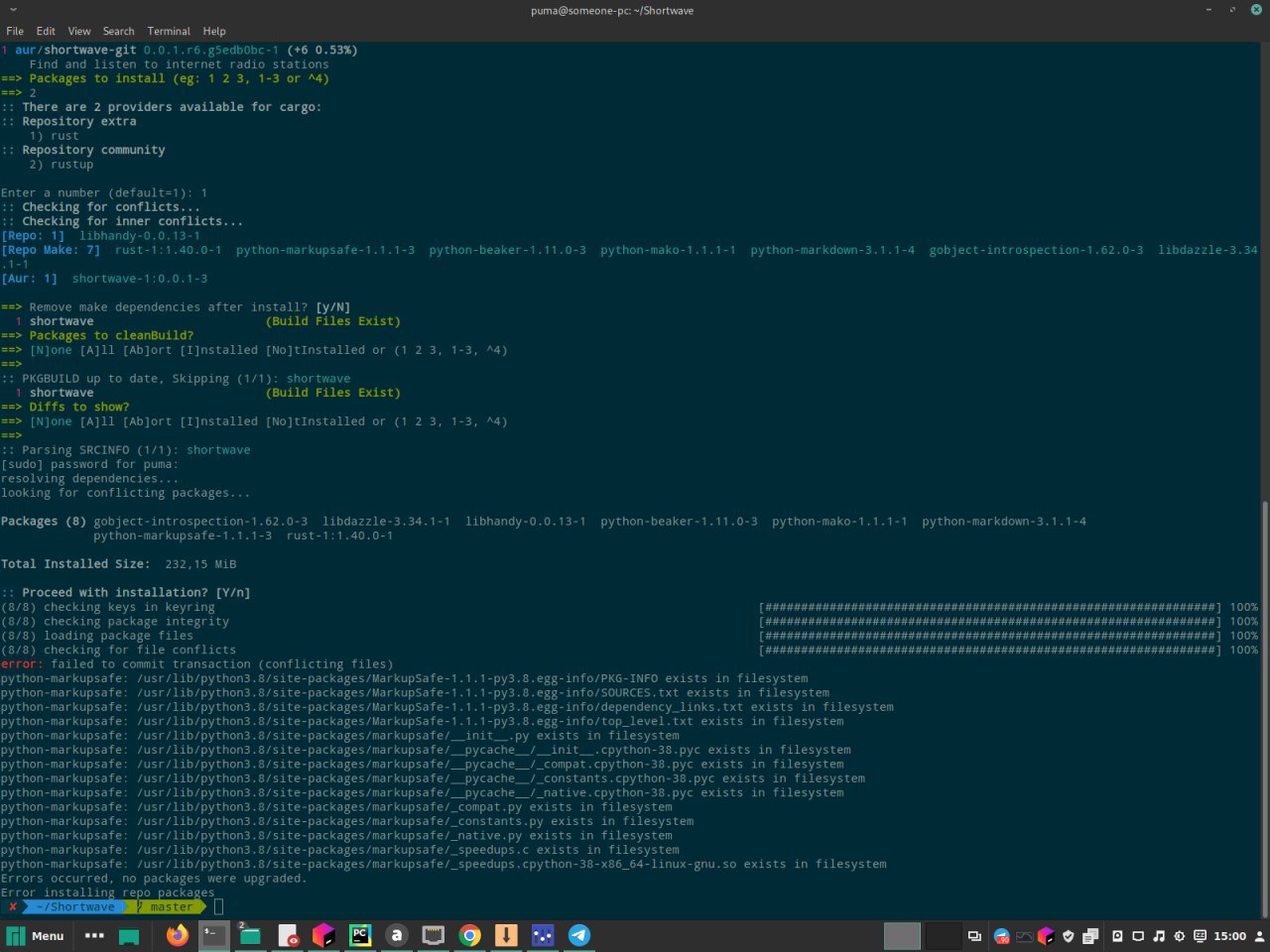Switch to the first workspace in the pager
This screenshot has height=952, width=1270.
coord(902,936)
